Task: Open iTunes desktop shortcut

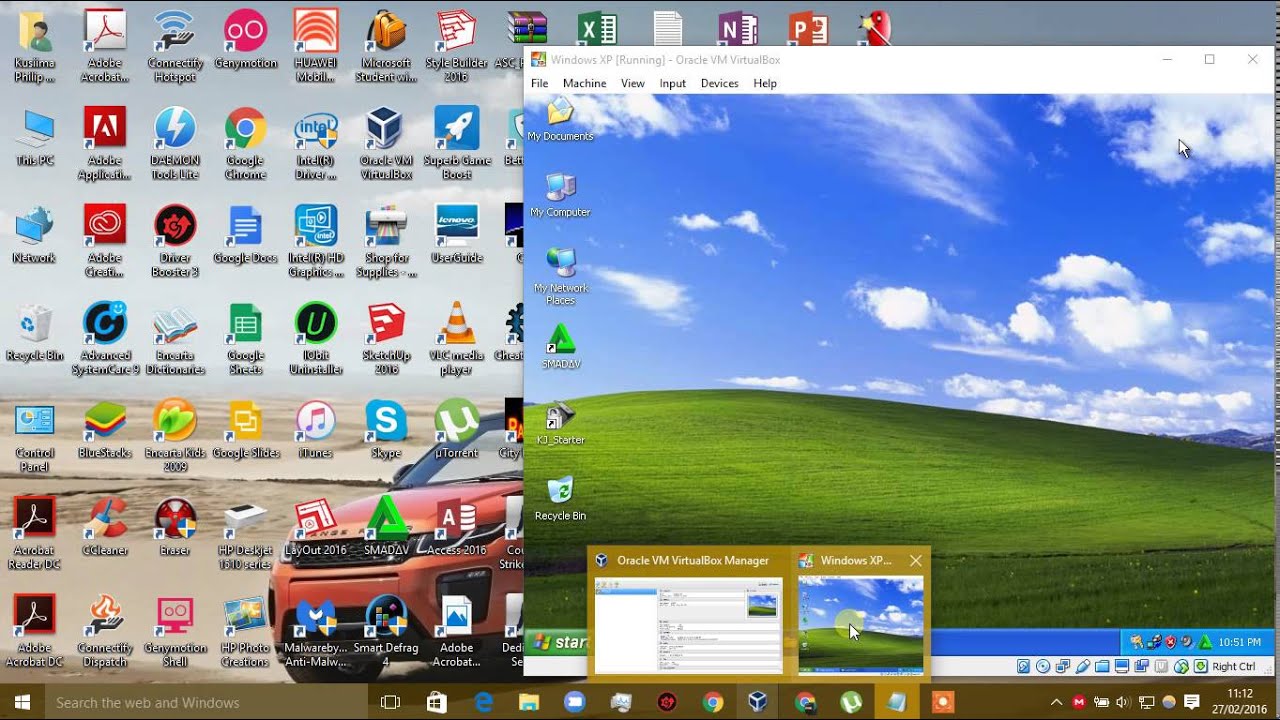Action: 315,429
